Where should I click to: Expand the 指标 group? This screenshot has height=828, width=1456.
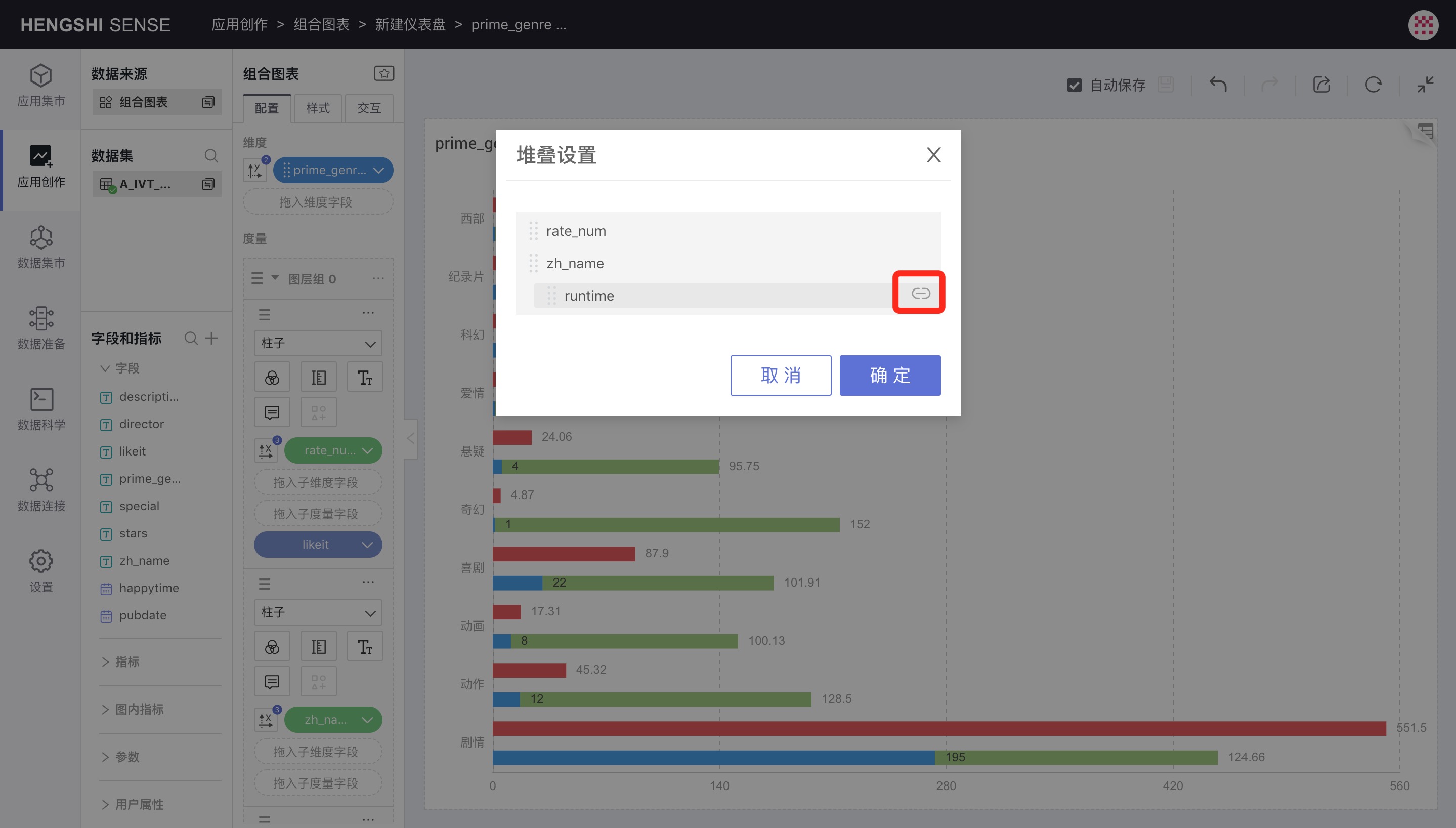(x=105, y=662)
